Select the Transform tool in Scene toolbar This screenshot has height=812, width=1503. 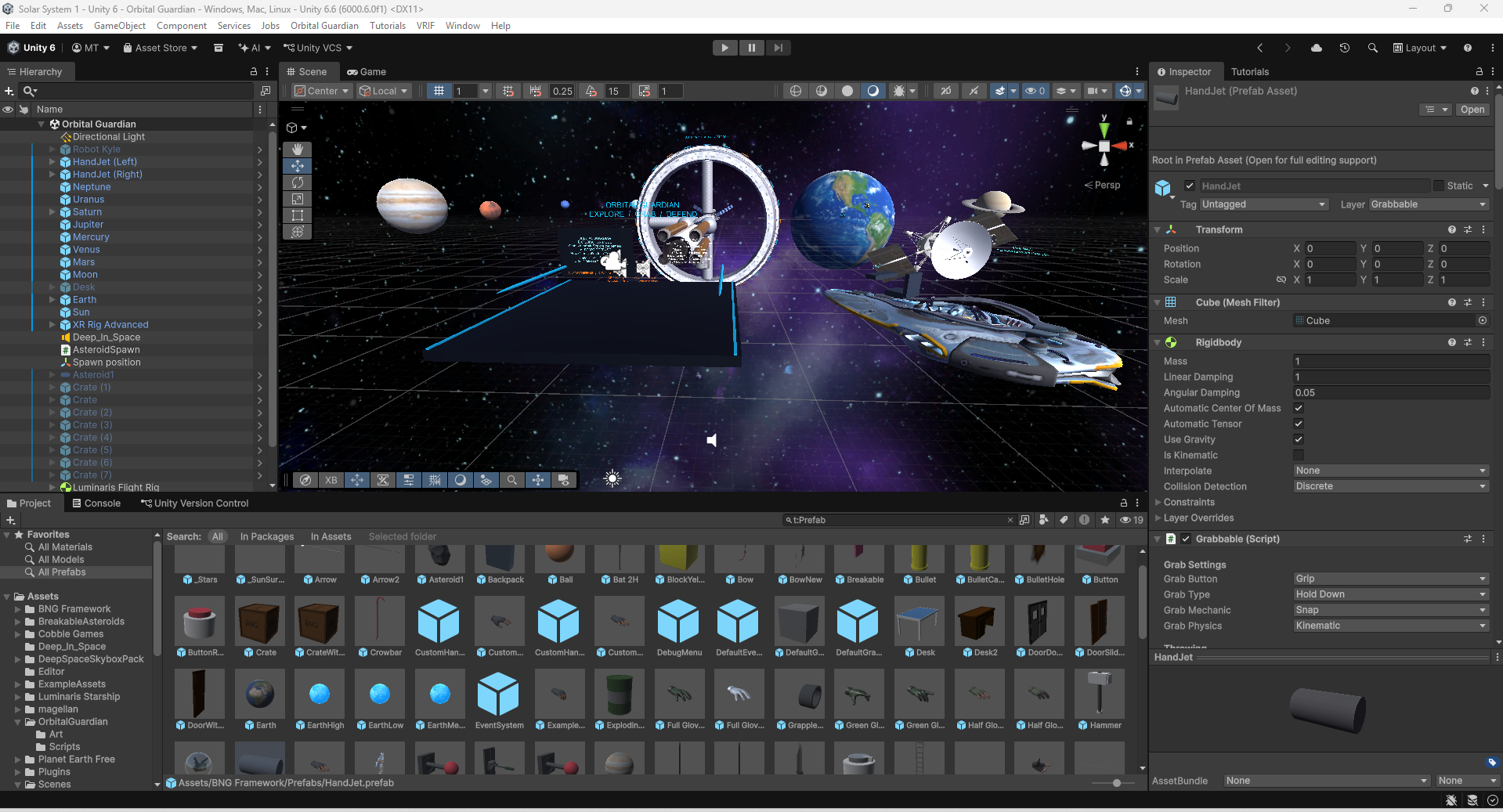[298, 232]
